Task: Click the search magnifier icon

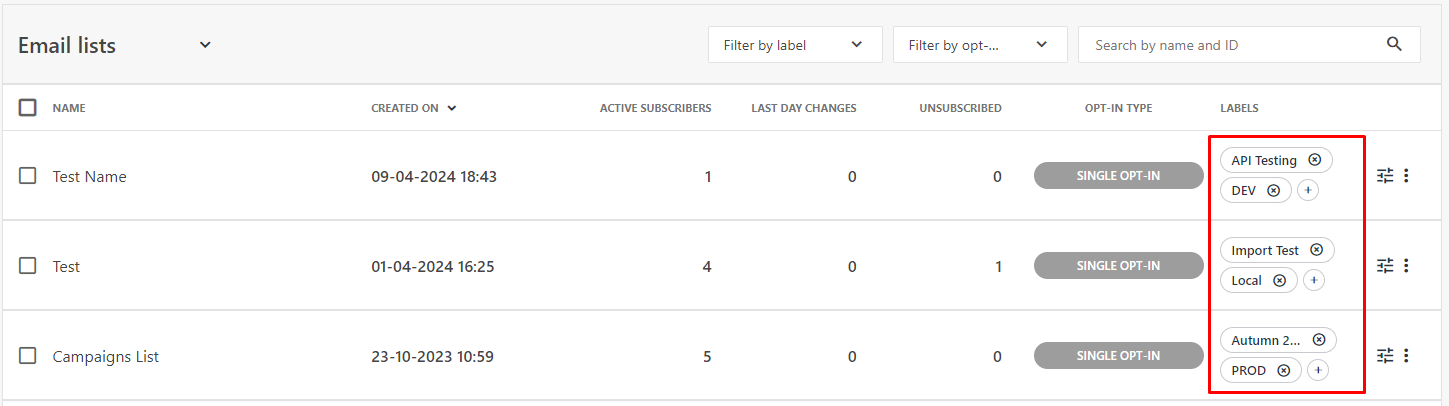Action: (x=1395, y=44)
